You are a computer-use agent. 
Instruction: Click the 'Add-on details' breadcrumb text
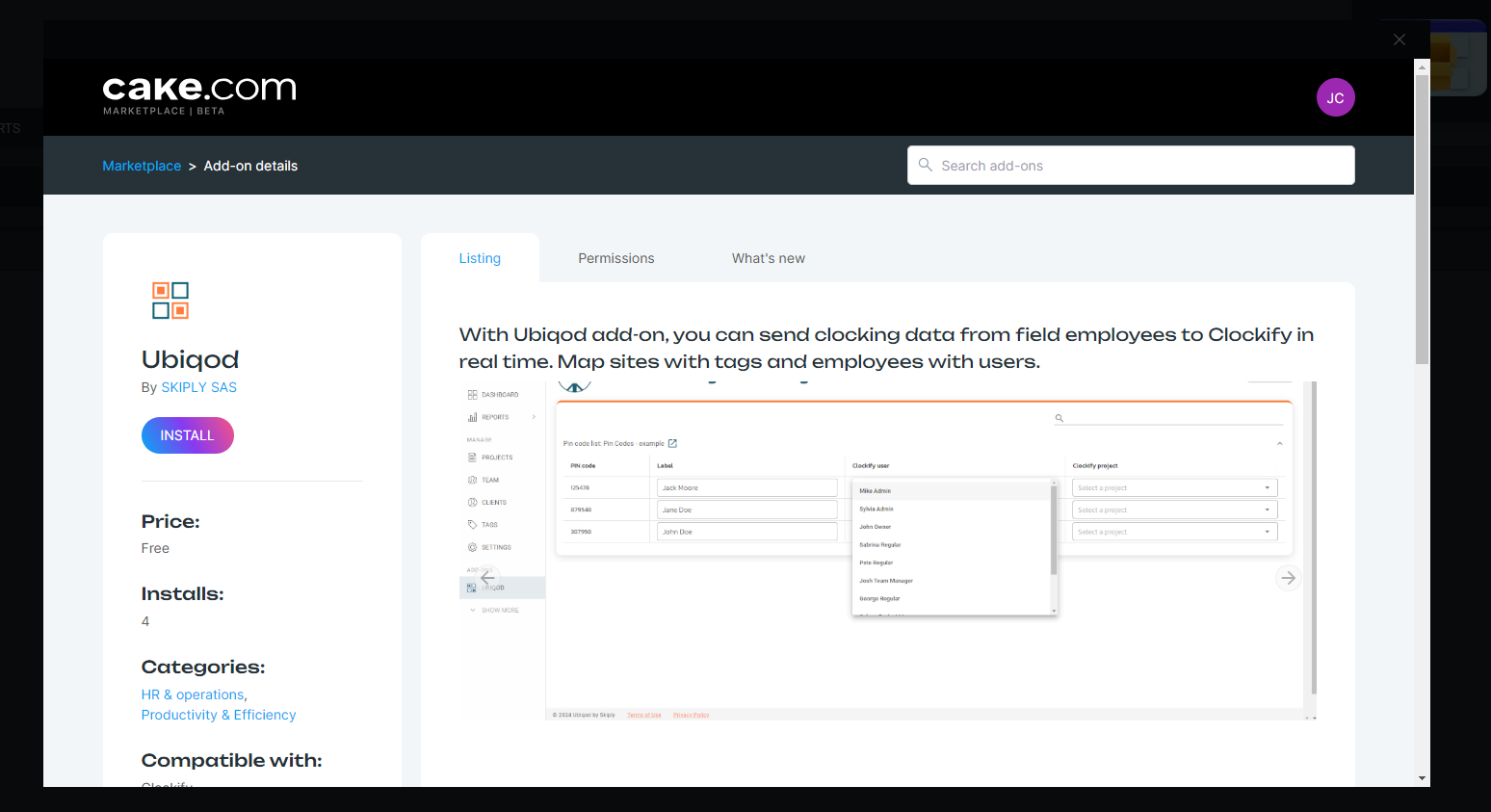[x=250, y=166]
